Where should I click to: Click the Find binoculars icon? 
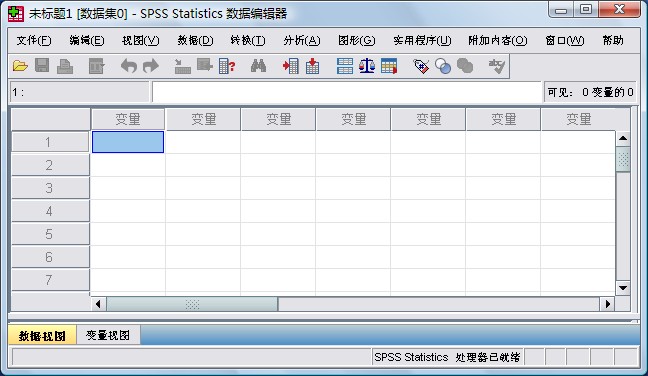pyautogui.click(x=258, y=66)
